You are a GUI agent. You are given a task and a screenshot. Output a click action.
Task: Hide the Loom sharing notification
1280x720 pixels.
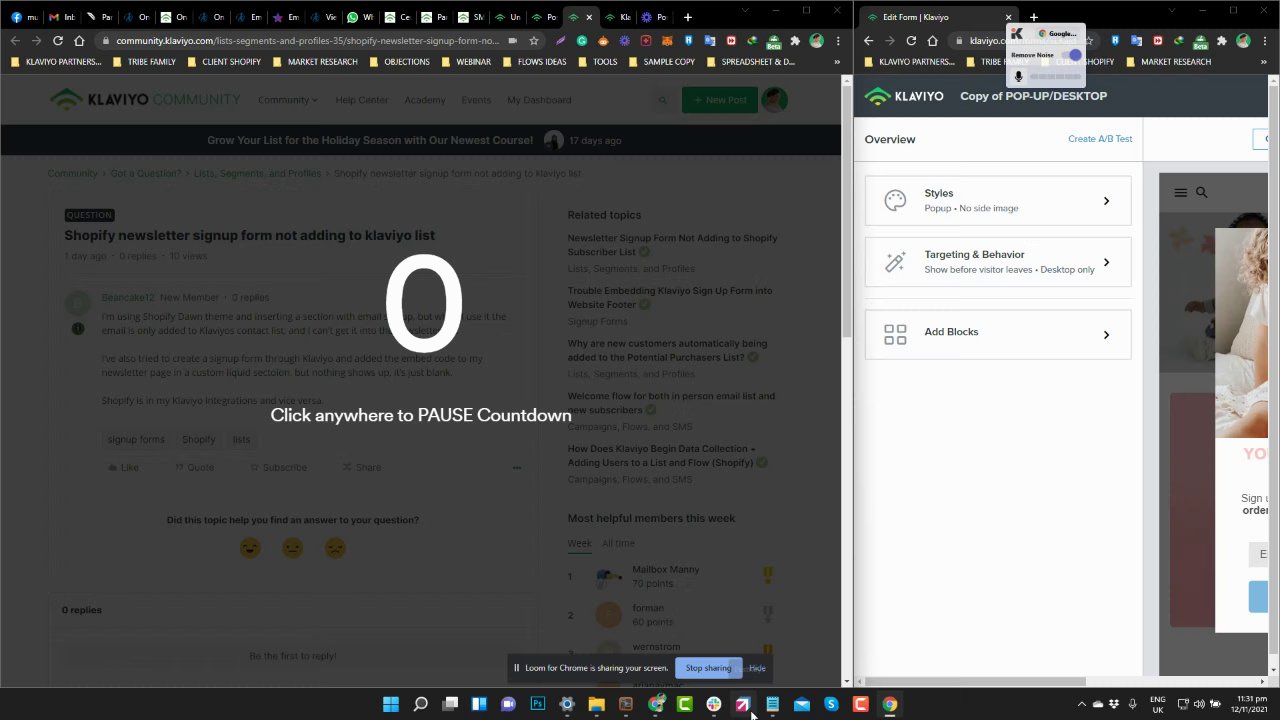click(x=757, y=668)
